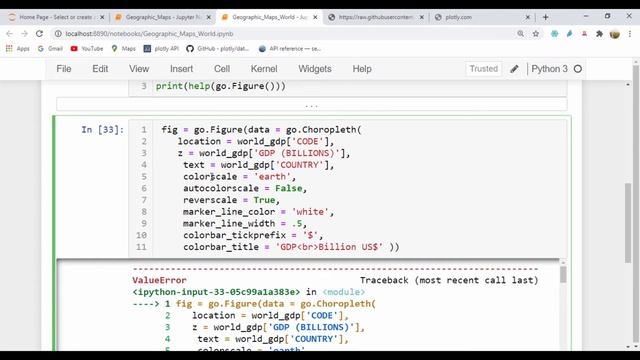Close the plotly.com tab

coord(527,17)
